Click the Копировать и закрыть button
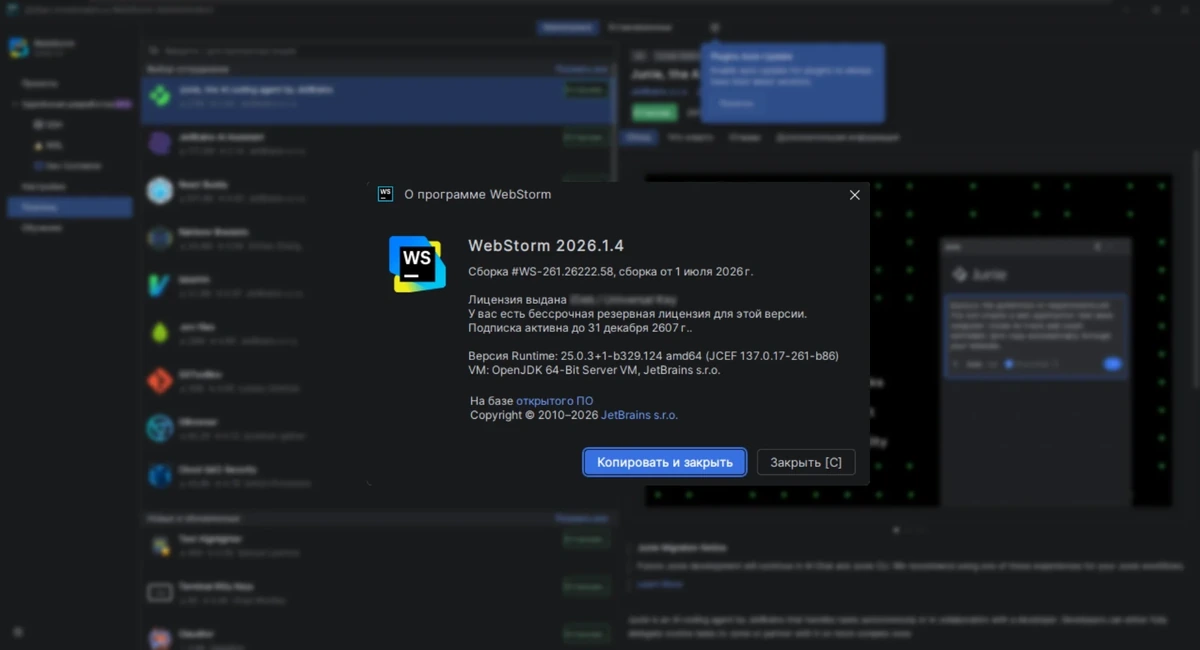This screenshot has width=1200, height=650. pos(665,462)
